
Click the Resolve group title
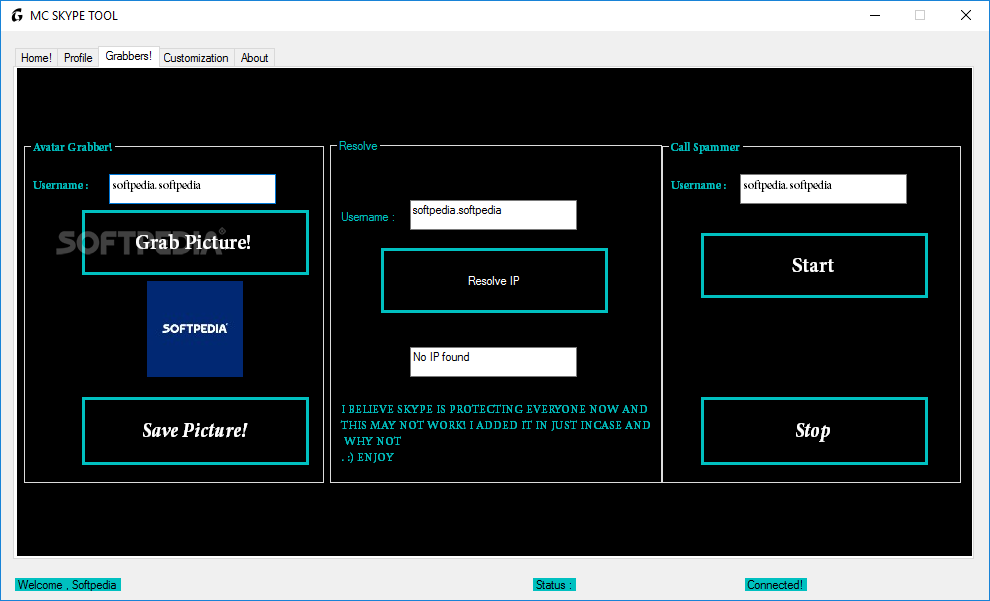pyautogui.click(x=358, y=146)
